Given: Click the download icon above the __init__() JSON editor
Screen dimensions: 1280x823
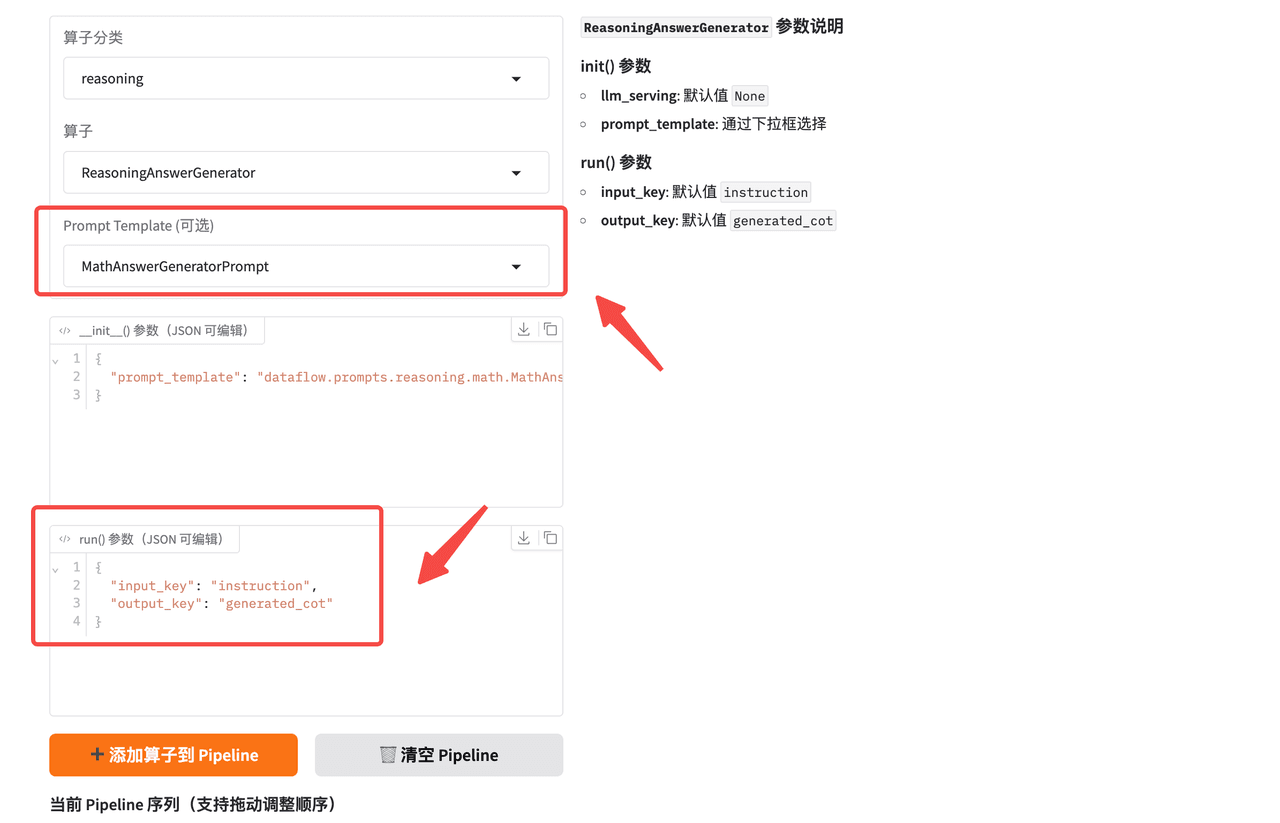Looking at the screenshot, I should 523,329.
